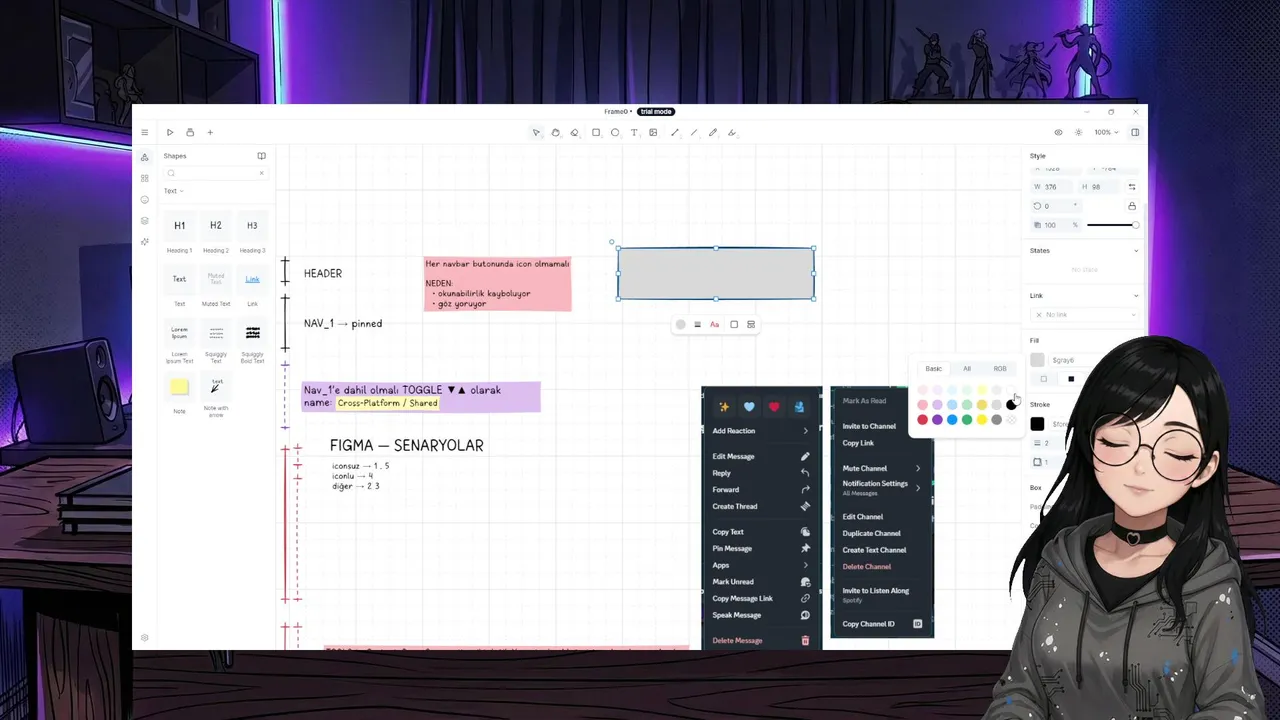
Task: Click the plus icon in top toolbar
Action: point(210,132)
